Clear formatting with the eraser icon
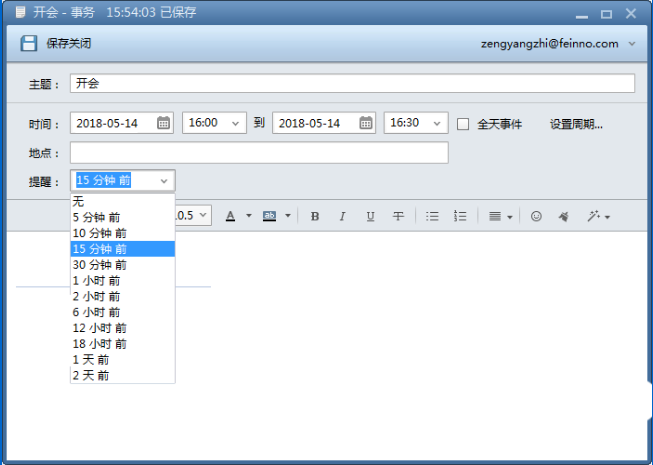This screenshot has height=465, width=653. coord(564,216)
